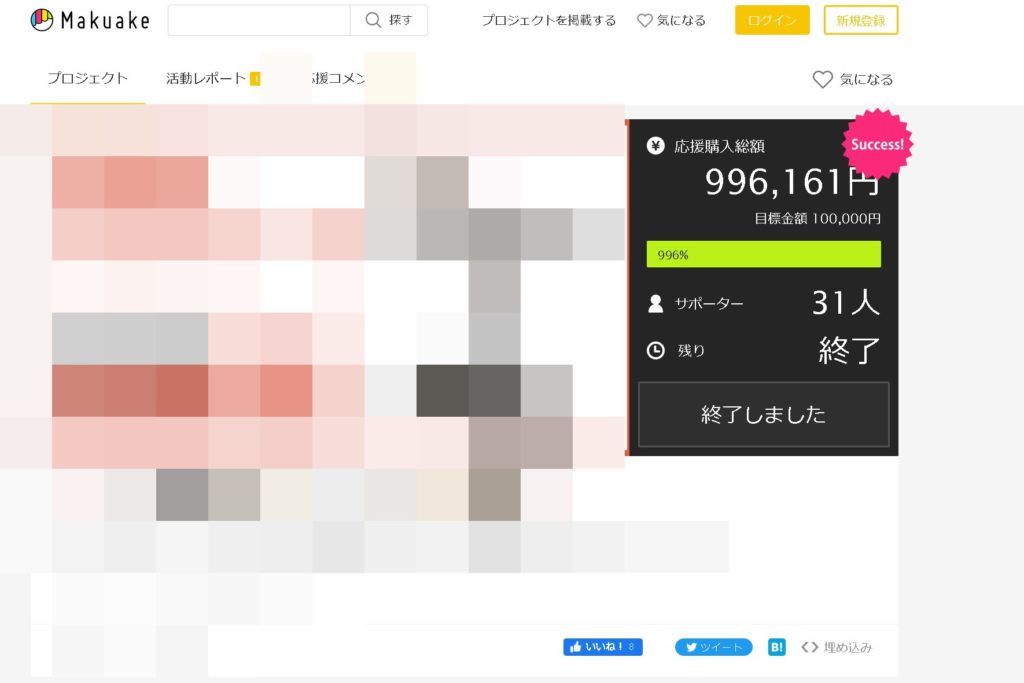
Task: Select the プロジェクト tab
Action: pyautogui.click(x=88, y=78)
